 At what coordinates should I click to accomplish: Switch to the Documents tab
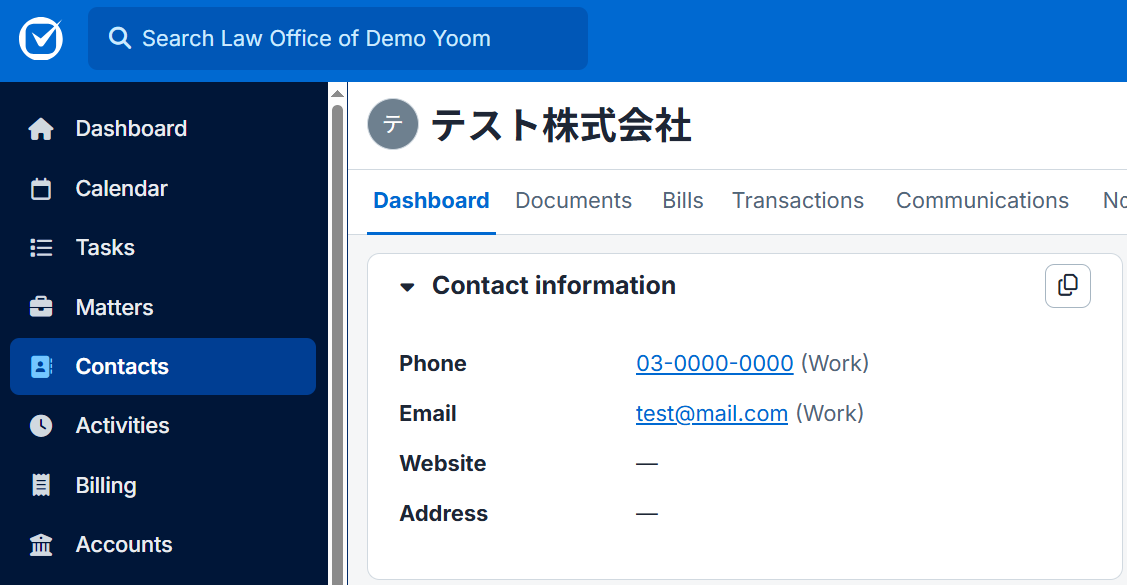click(574, 201)
